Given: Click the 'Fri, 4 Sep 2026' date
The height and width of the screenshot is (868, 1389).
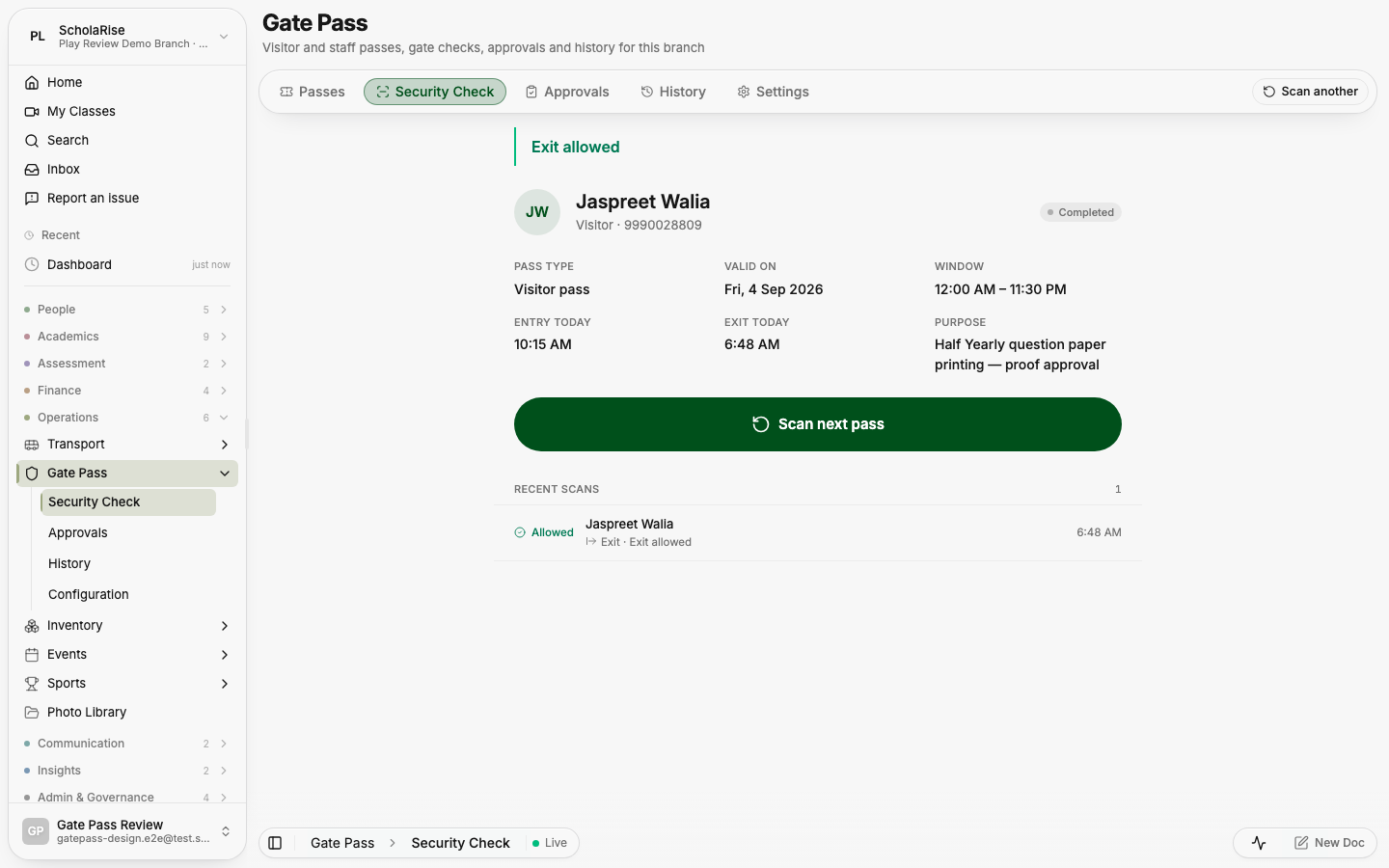Looking at the screenshot, I should [774, 289].
